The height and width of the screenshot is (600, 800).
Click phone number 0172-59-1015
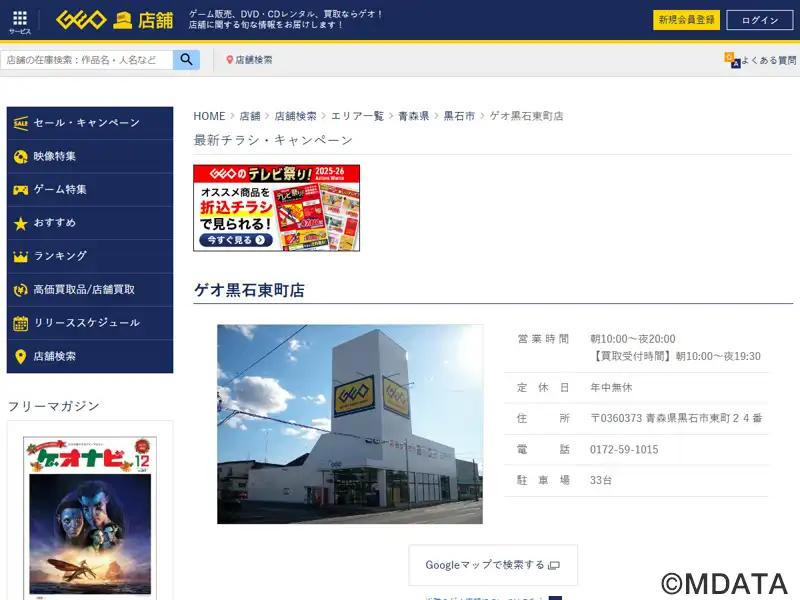click(x=624, y=449)
